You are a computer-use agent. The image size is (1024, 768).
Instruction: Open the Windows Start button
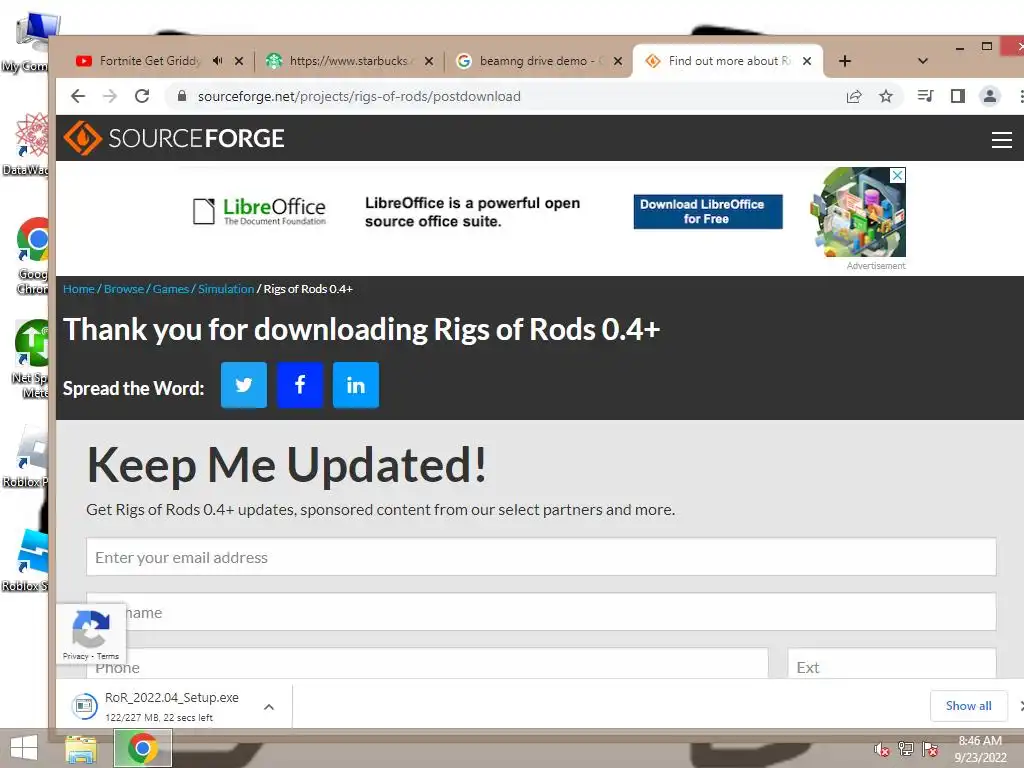pos(24,748)
